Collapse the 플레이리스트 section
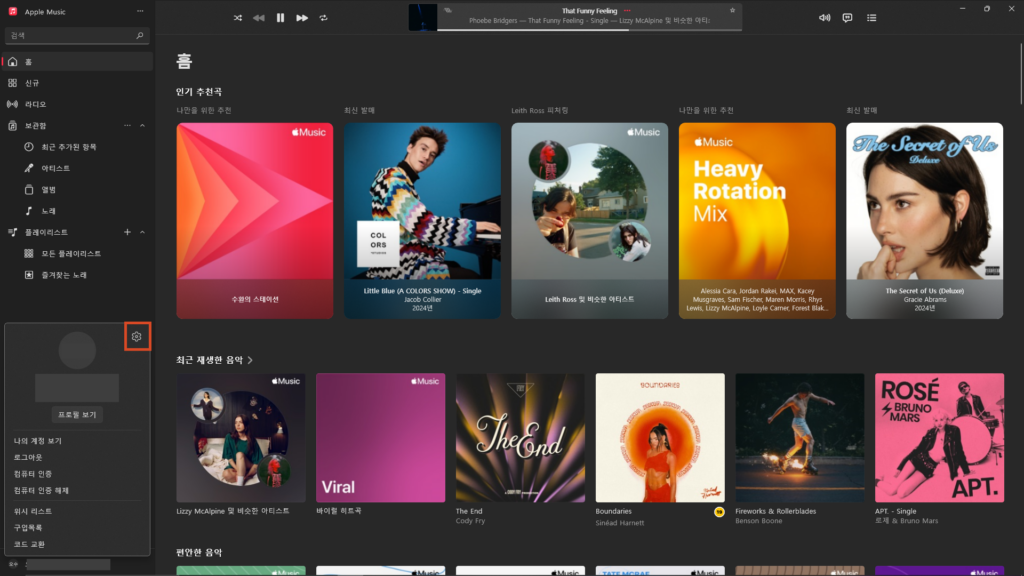 (x=142, y=232)
